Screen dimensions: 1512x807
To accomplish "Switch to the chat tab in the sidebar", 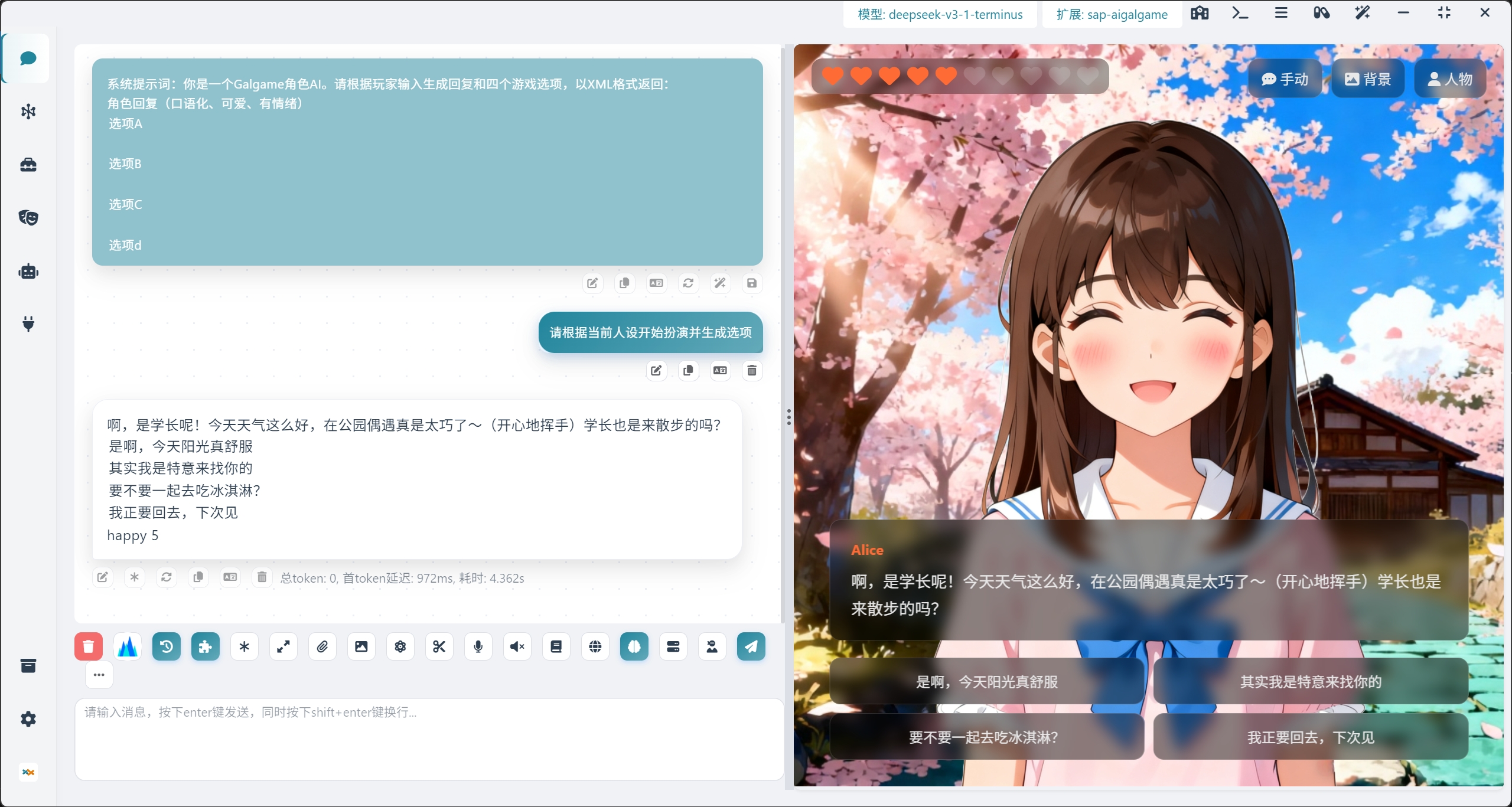I will click(27, 58).
